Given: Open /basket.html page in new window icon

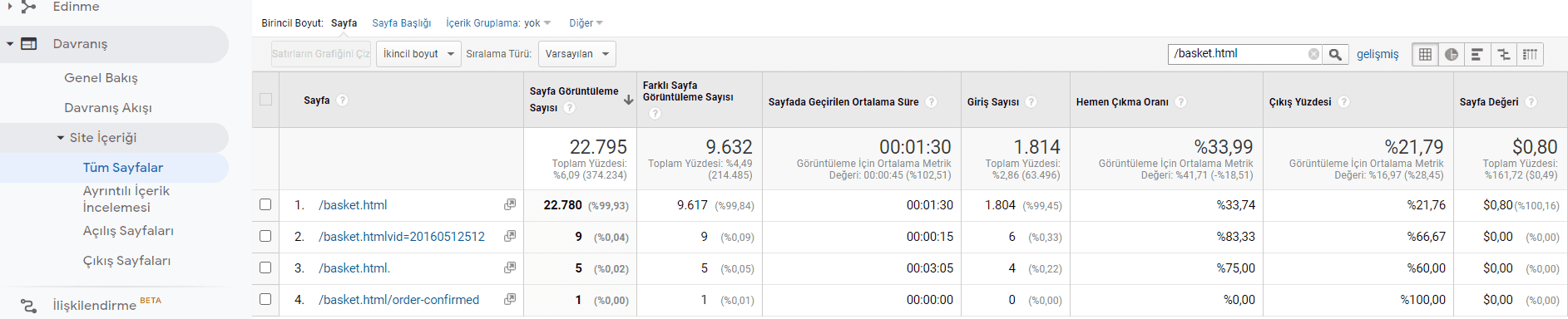Looking at the screenshot, I should (x=510, y=204).
